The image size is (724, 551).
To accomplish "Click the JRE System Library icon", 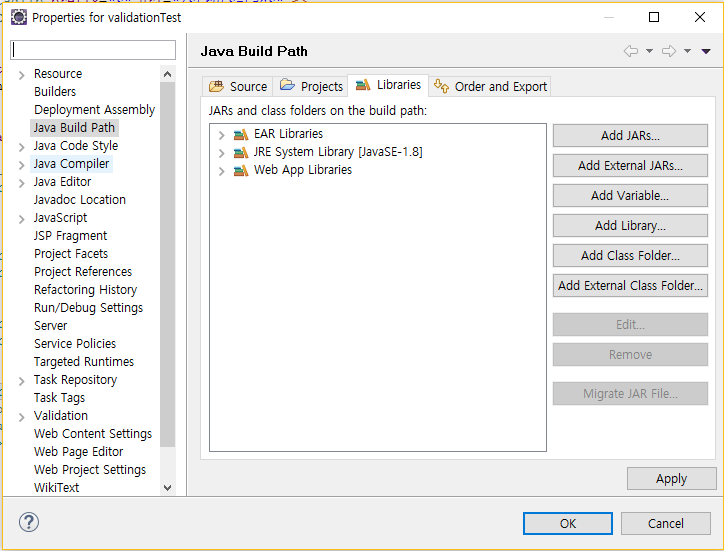I will [241, 152].
